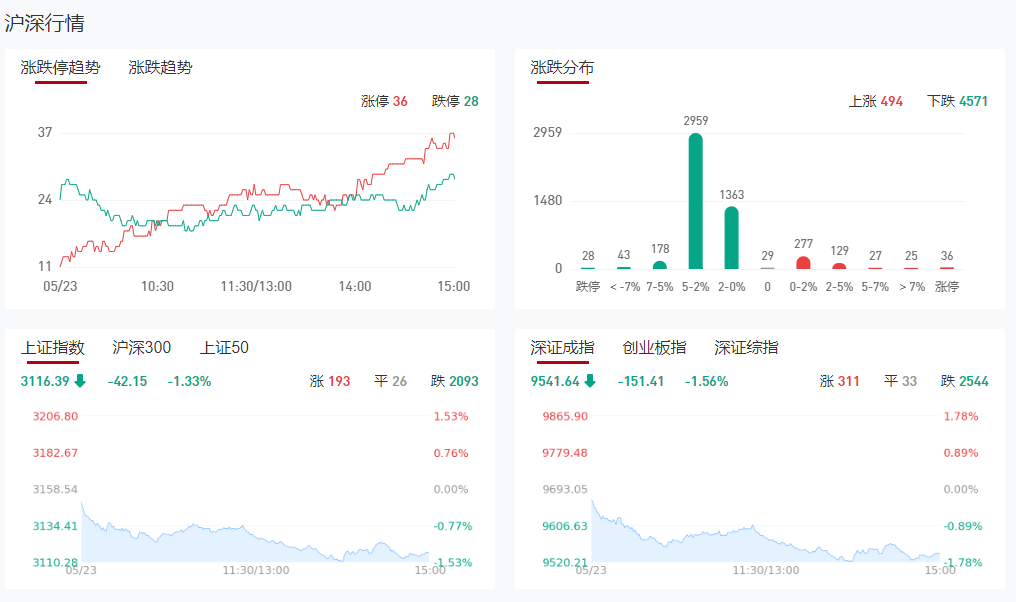Image resolution: width=1016 pixels, height=602 pixels.
Task: Open the 深证综指 tab
Action: coord(746,348)
